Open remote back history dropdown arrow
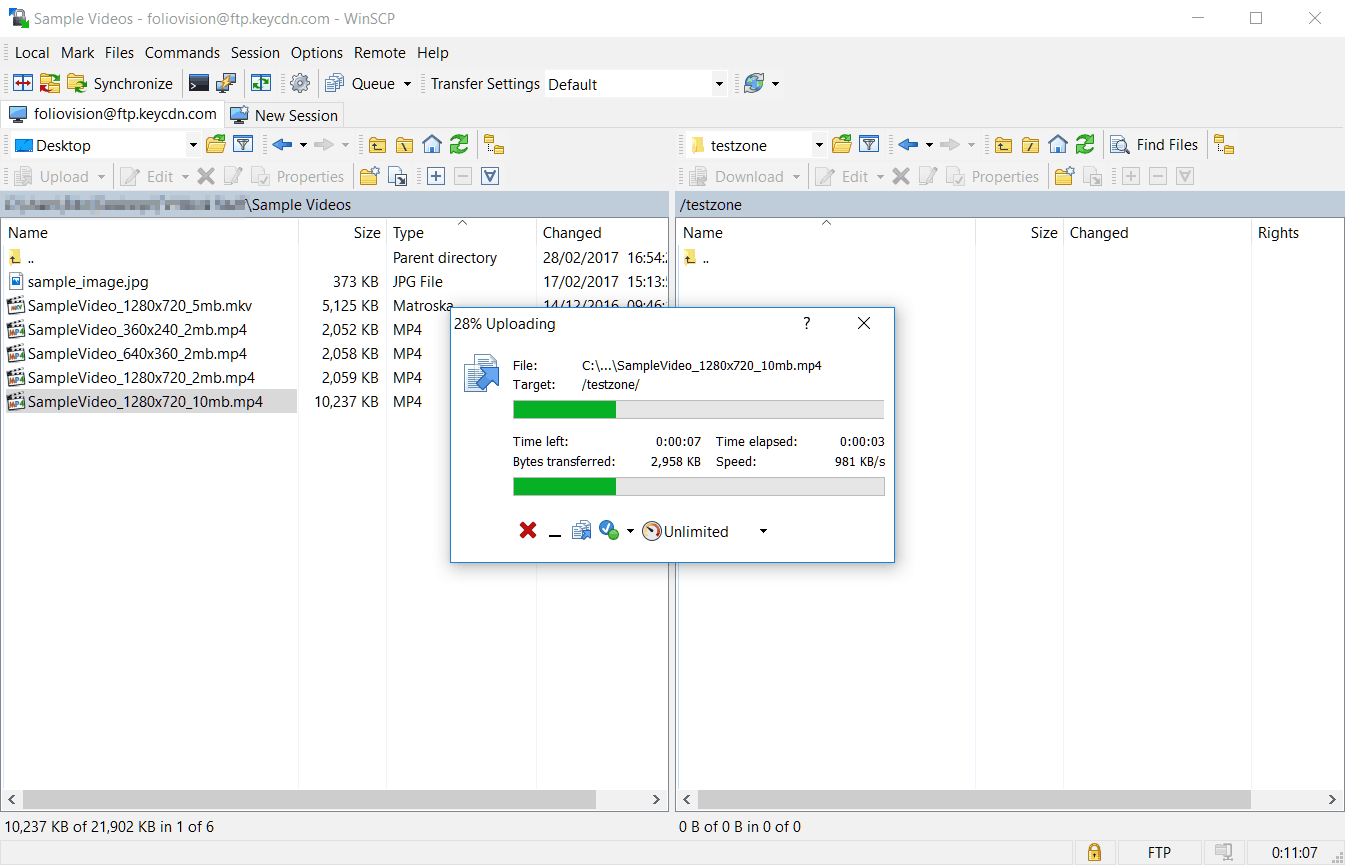The width and height of the screenshot is (1345, 865). (929, 145)
